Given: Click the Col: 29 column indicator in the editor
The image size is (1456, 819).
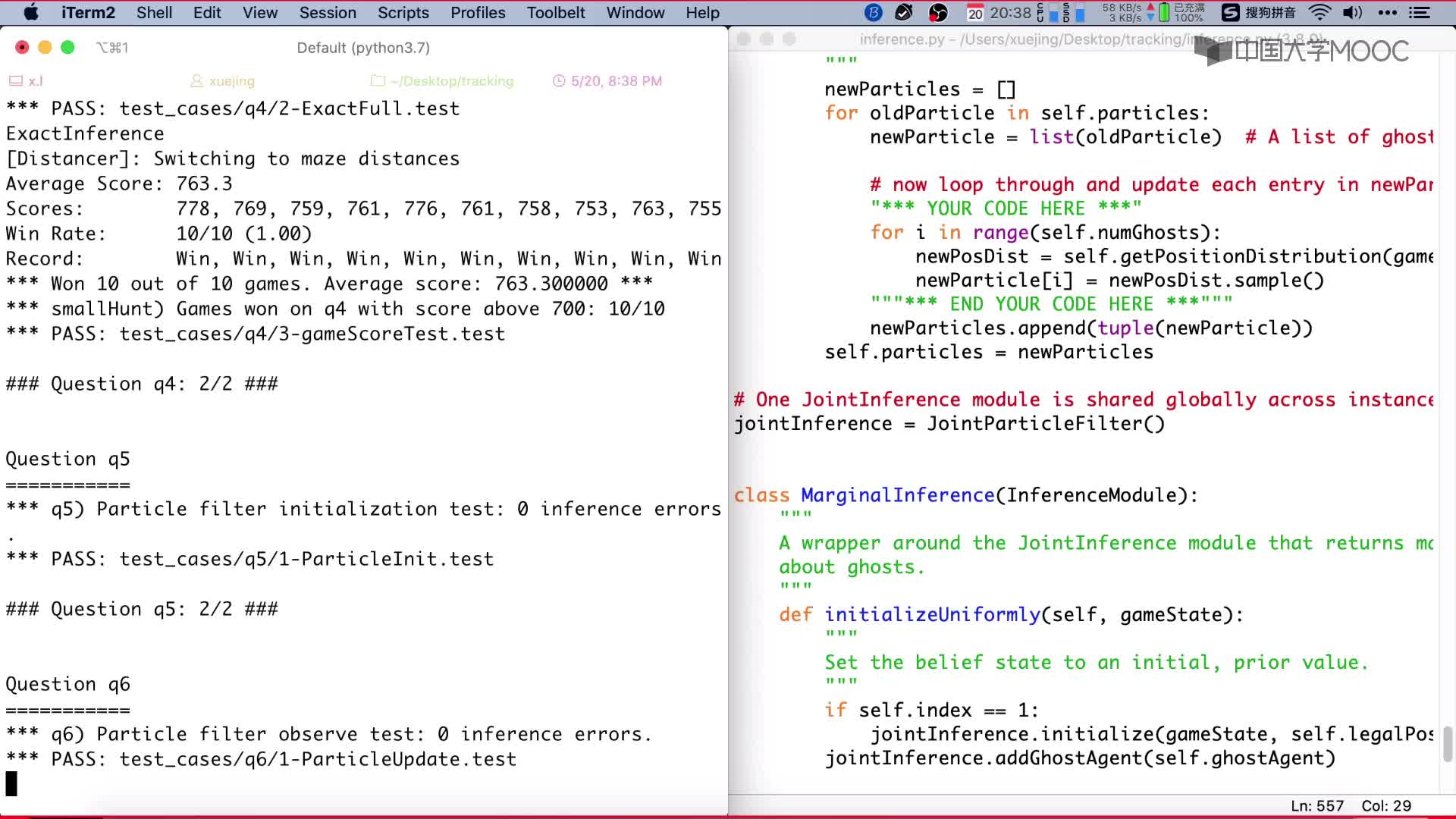Looking at the screenshot, I should [x=1386, y=806].
